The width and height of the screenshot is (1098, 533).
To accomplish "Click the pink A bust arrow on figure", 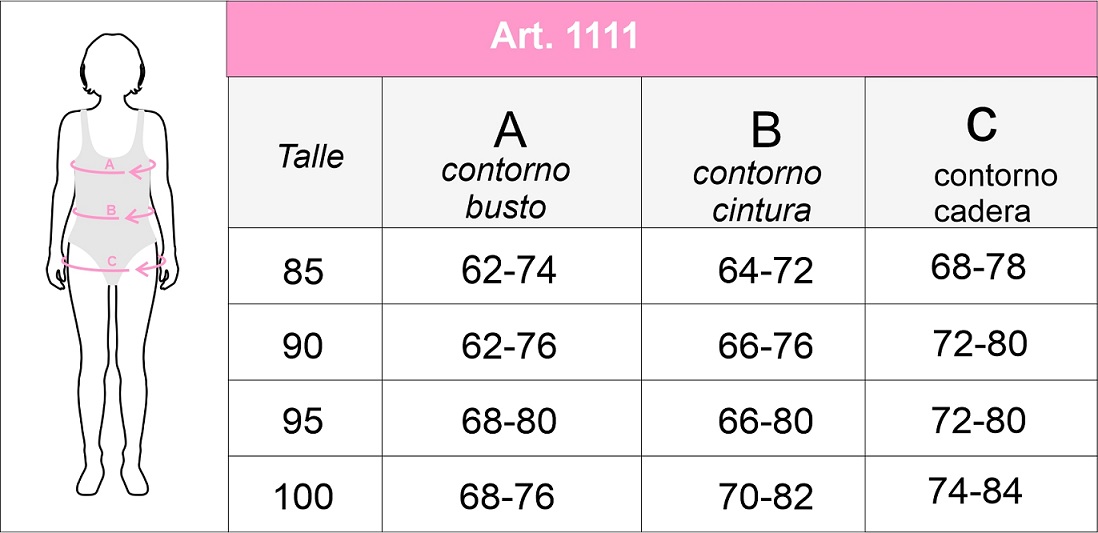I will (113, 168).
